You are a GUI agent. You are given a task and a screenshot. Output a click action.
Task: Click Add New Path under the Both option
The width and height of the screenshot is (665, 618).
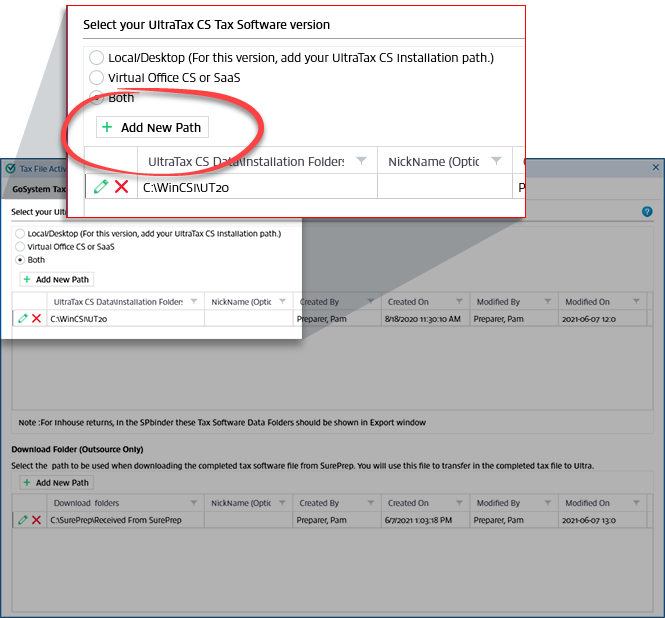tap(56, 280)
